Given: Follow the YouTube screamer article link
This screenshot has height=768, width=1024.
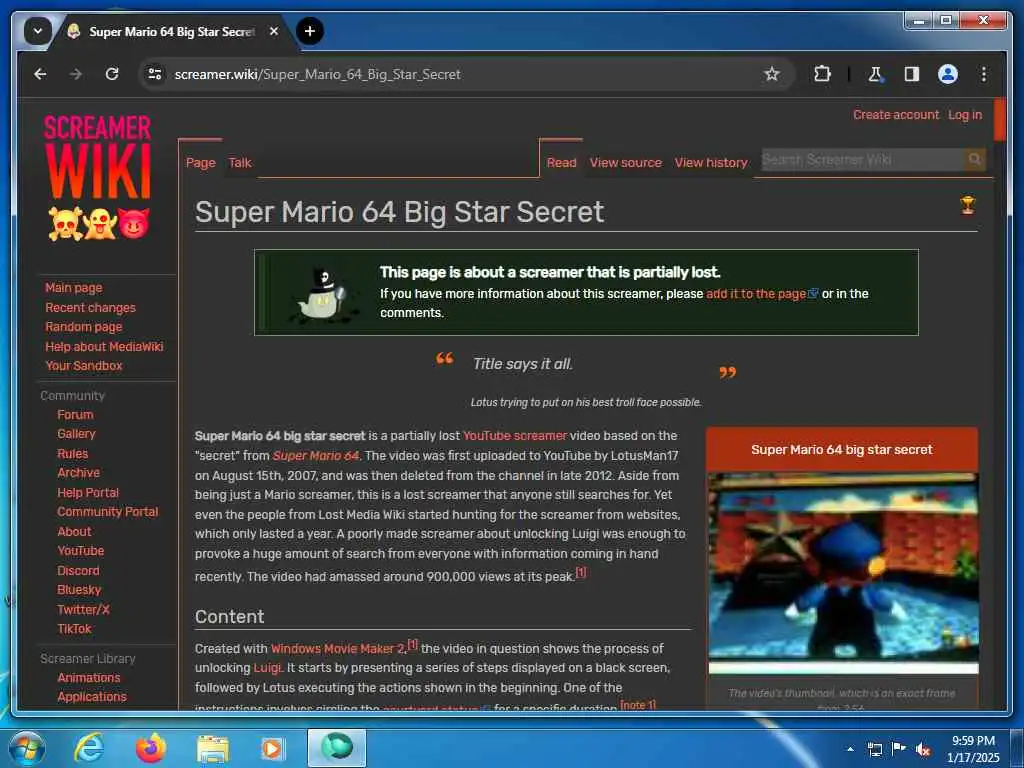Looking at the screenshot, I should tap(515, 436).
